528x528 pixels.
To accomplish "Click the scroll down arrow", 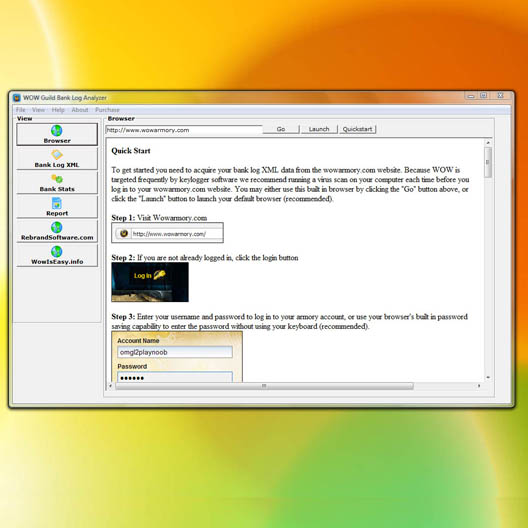I will [x=488, y=378].
